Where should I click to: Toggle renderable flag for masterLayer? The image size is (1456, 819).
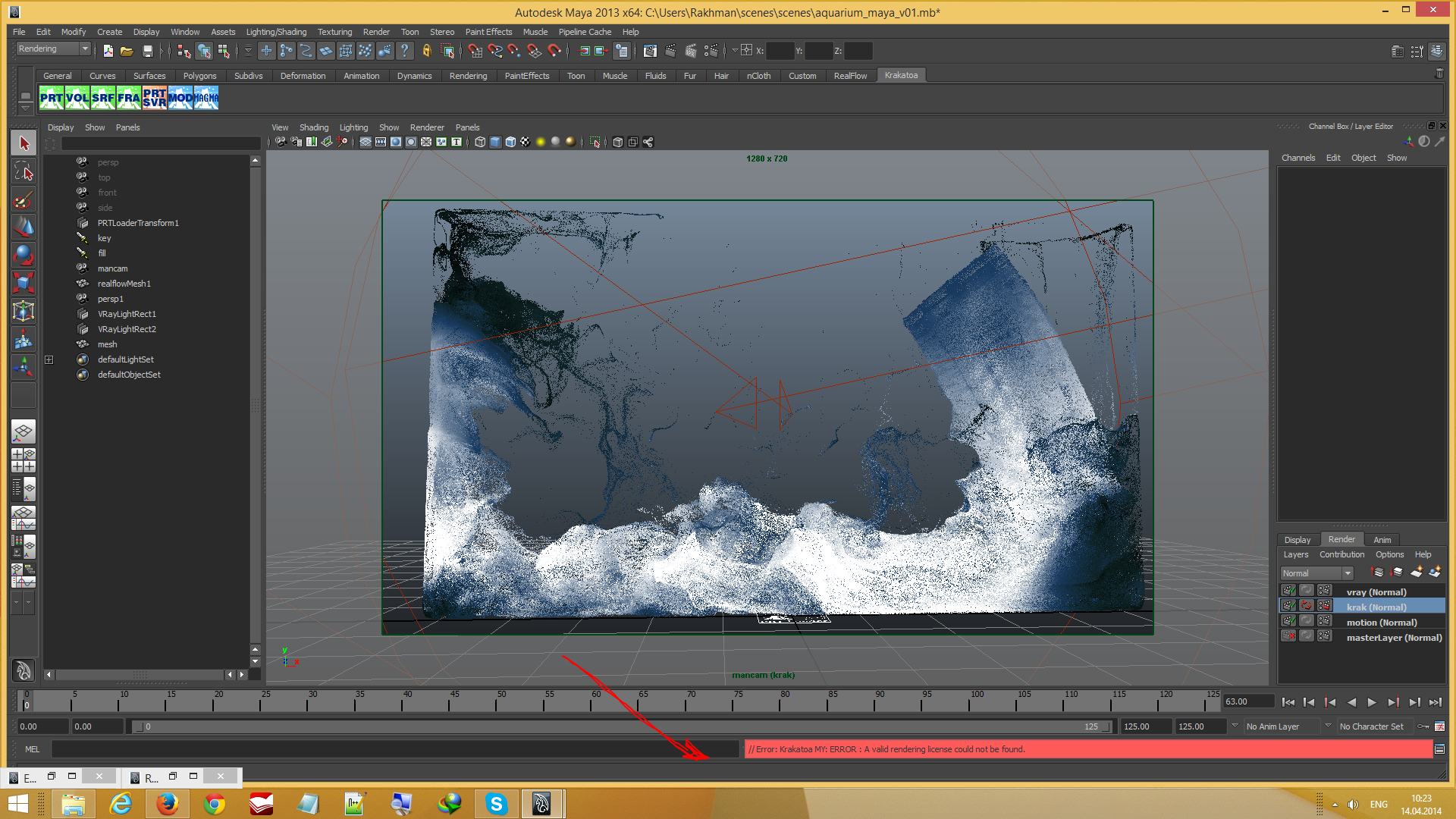click(1288, 637)
